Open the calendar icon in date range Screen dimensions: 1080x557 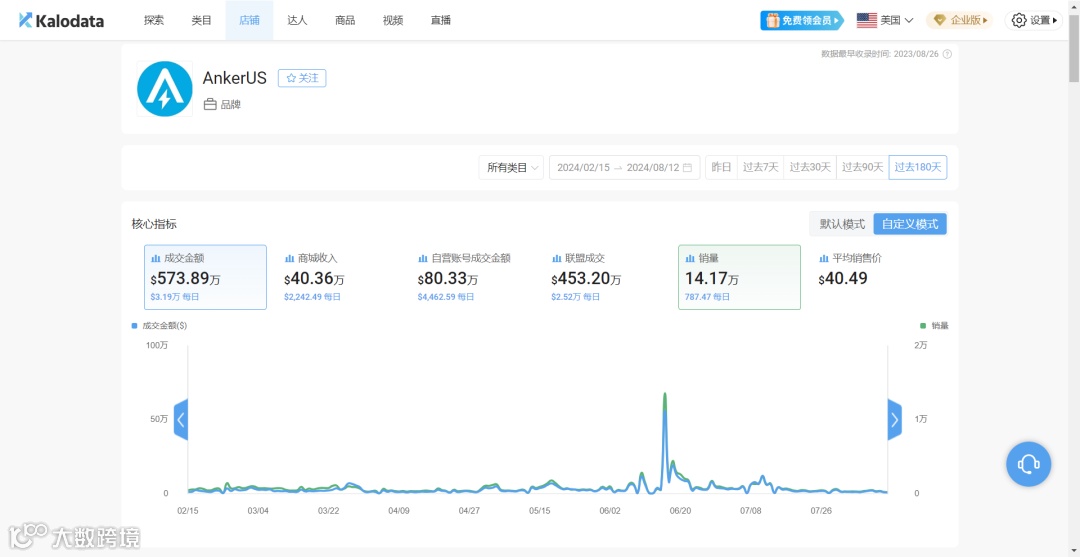point(687,167)
